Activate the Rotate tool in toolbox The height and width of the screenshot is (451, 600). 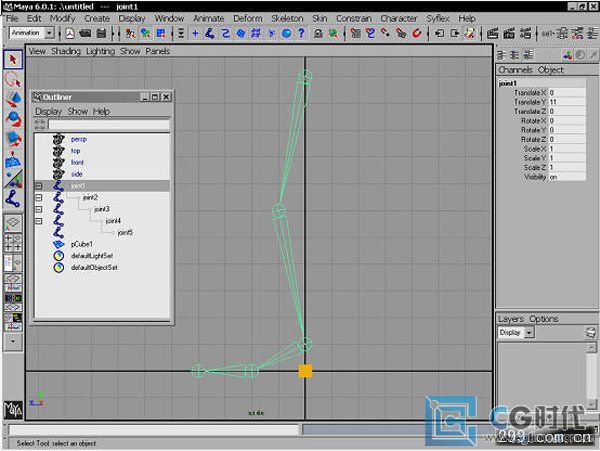[13, 119]
